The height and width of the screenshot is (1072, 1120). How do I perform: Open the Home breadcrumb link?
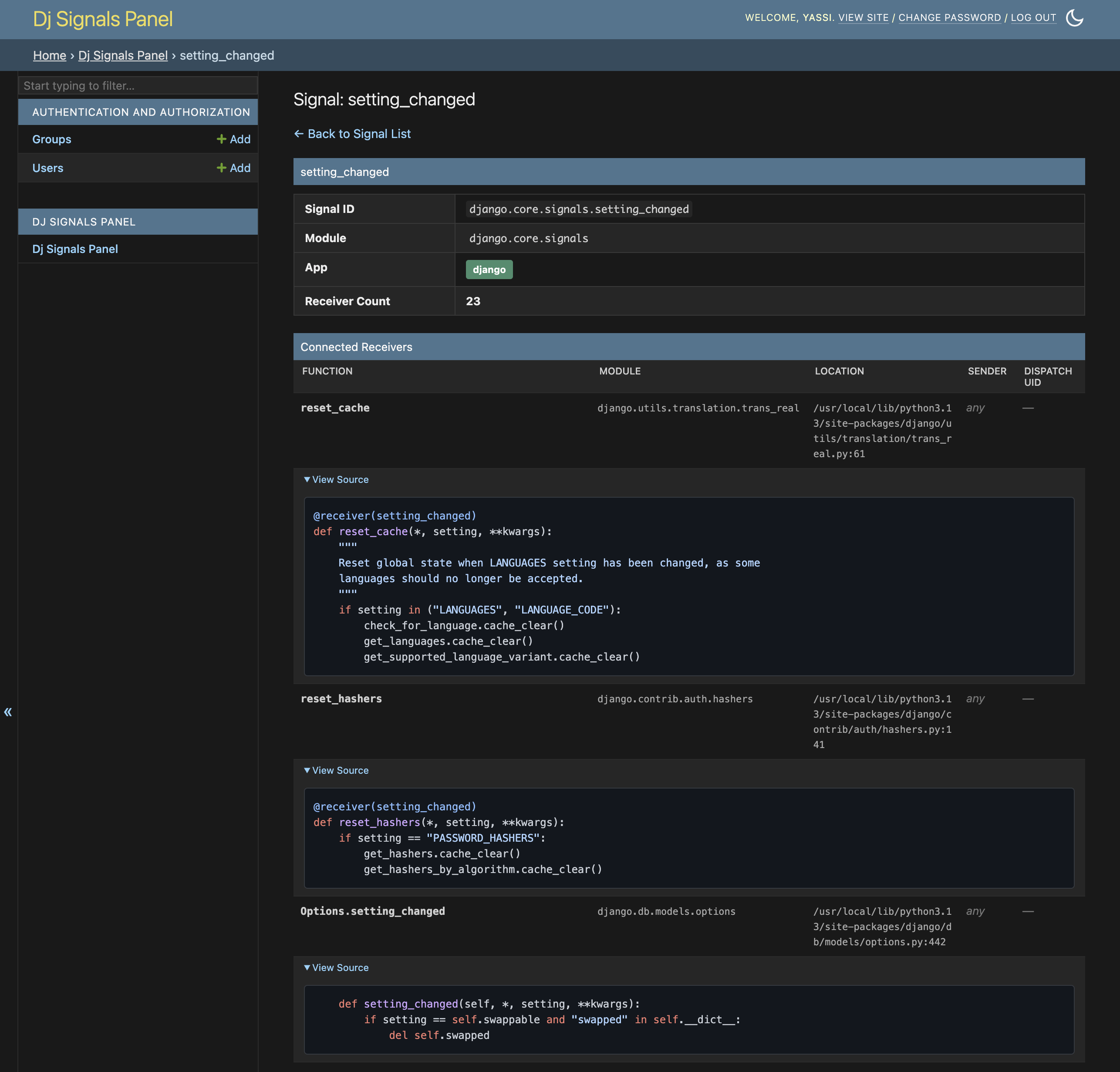(50, 55)
